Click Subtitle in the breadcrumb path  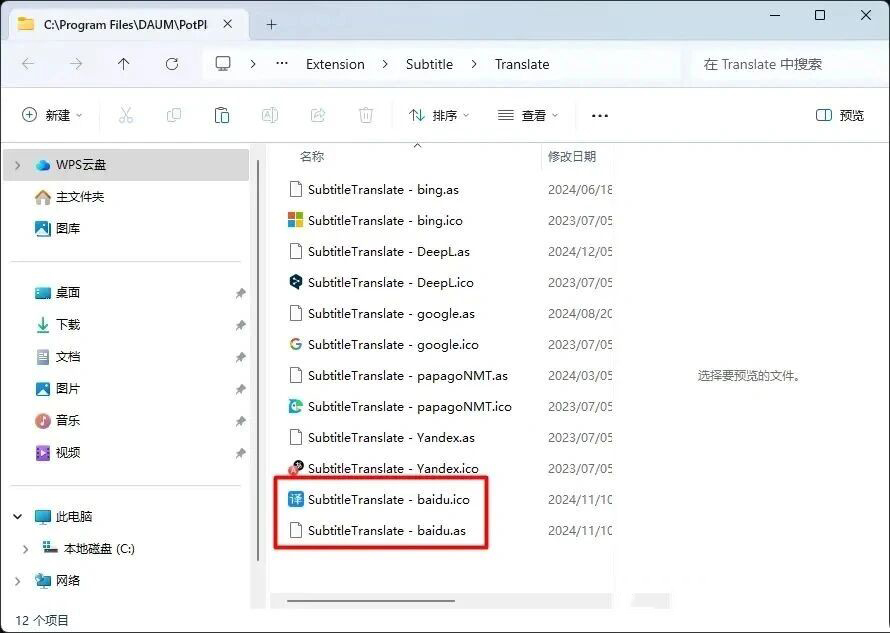[429, 64]
